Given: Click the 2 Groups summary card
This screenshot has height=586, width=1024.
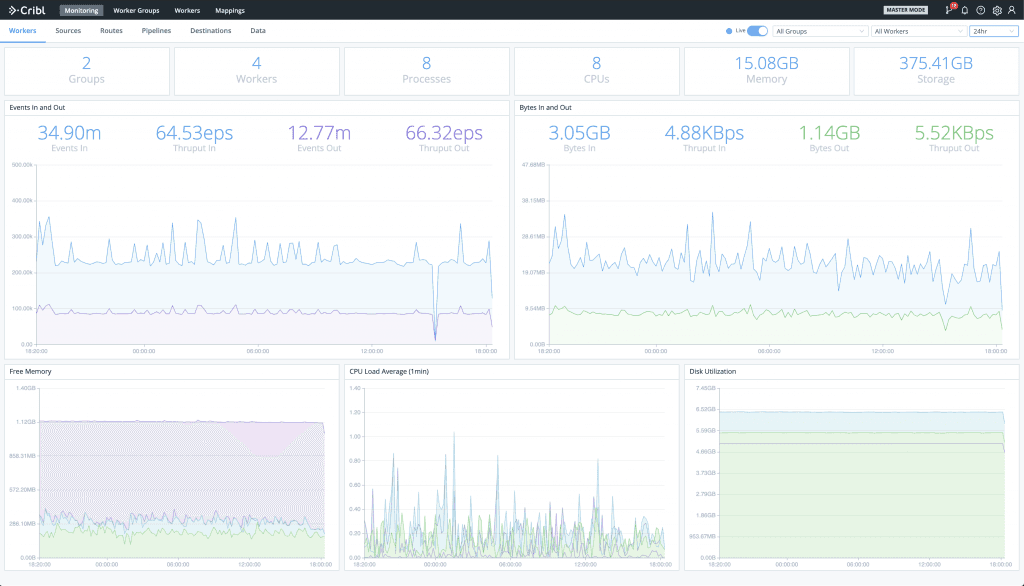Looking at the screenshot, I should coord(87,70).
